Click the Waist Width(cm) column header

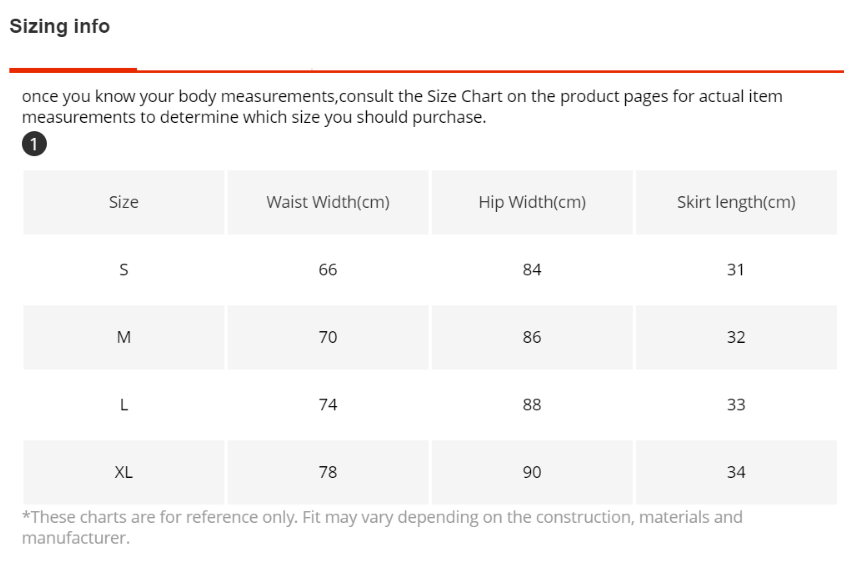[328, 202]
